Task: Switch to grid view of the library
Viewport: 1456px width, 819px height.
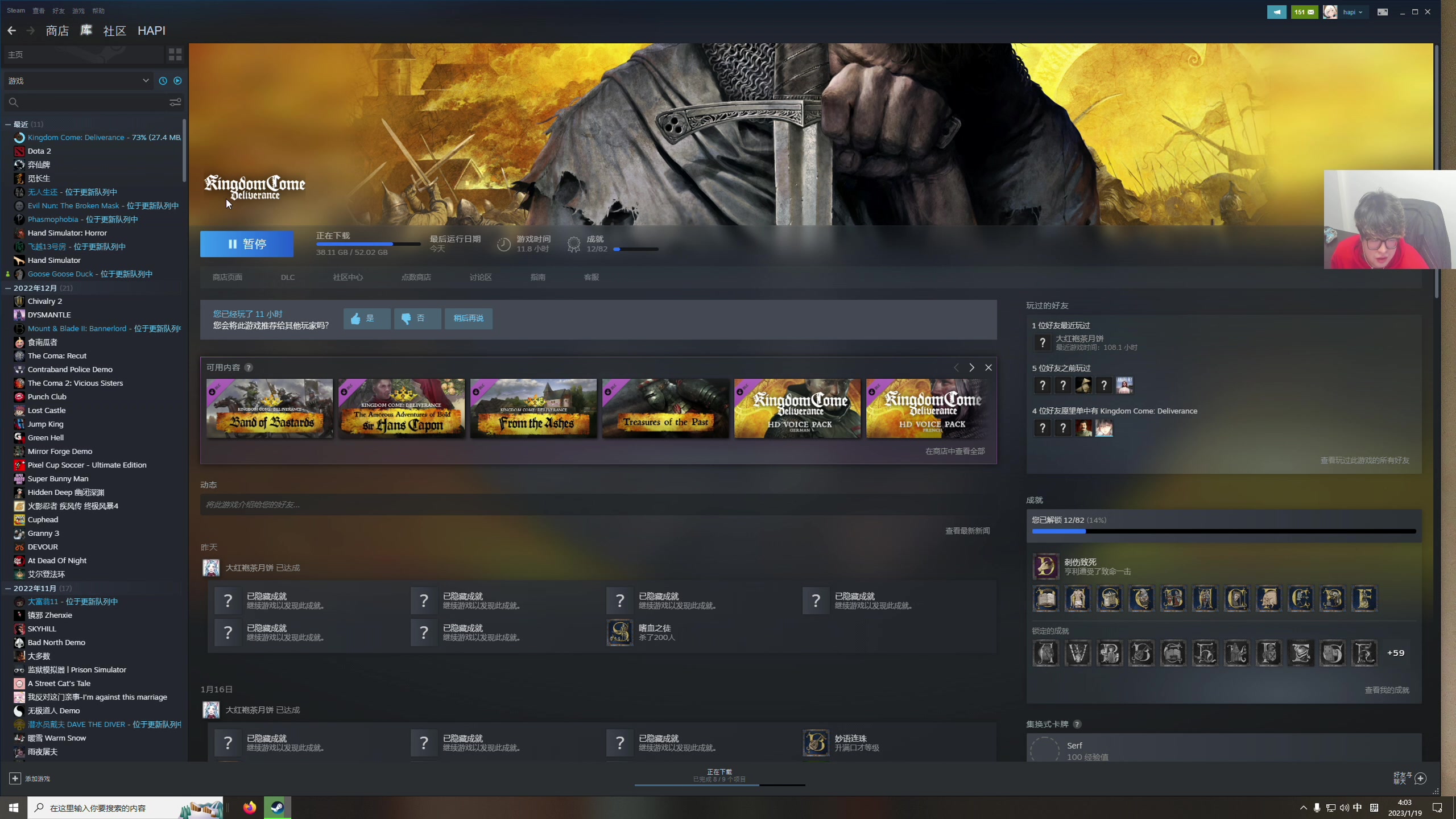Action: click(x=175, y=55)
